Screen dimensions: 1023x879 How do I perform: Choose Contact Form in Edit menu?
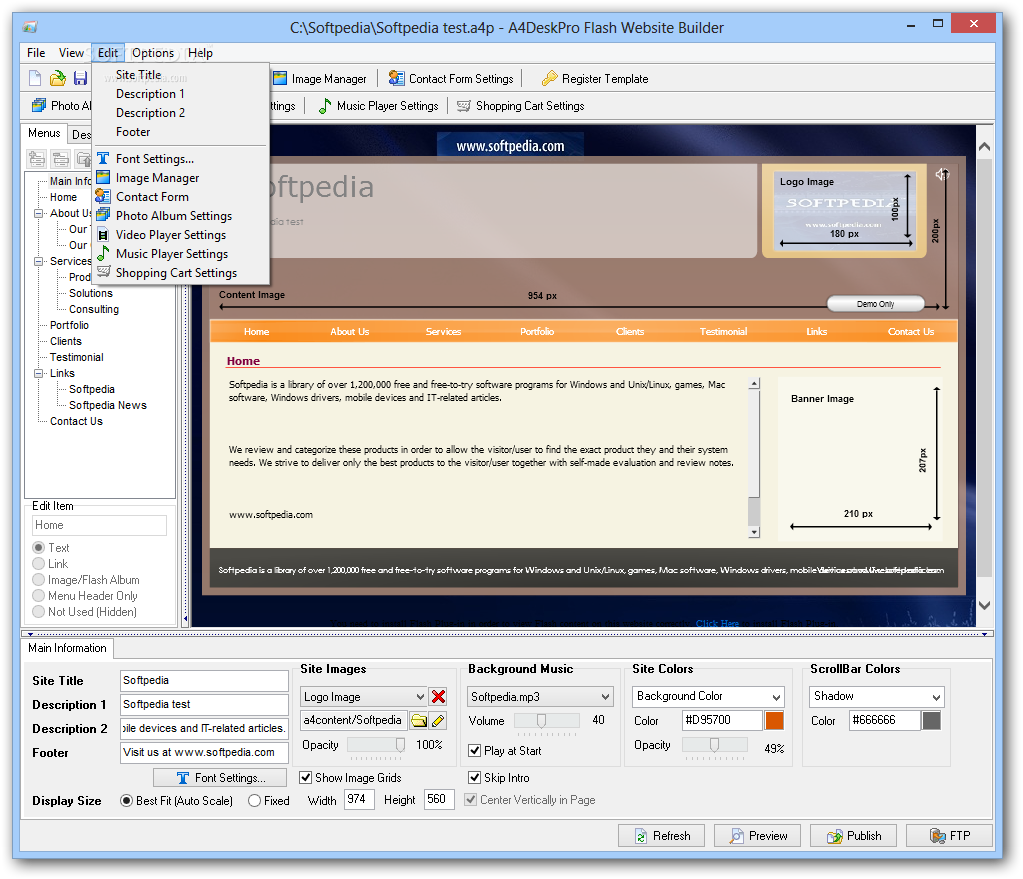(181, 196)
